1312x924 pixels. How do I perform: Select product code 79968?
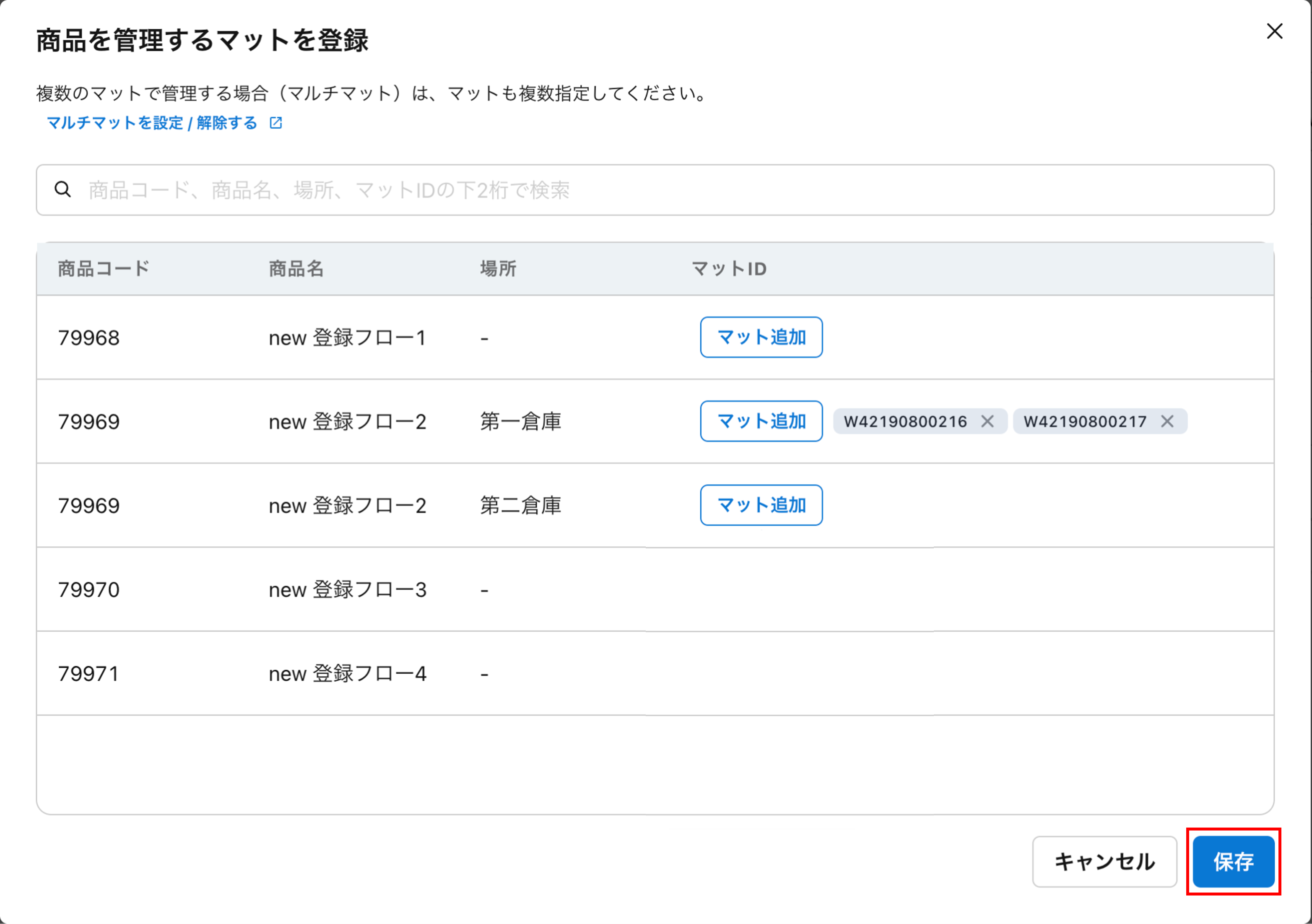(89, 338)
